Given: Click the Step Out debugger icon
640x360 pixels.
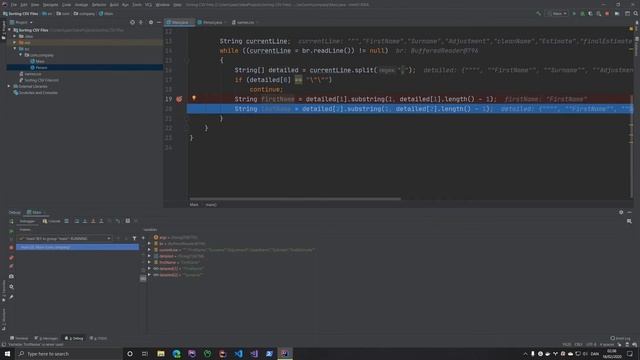Looking at the screenshot, I should coord(101,221).
